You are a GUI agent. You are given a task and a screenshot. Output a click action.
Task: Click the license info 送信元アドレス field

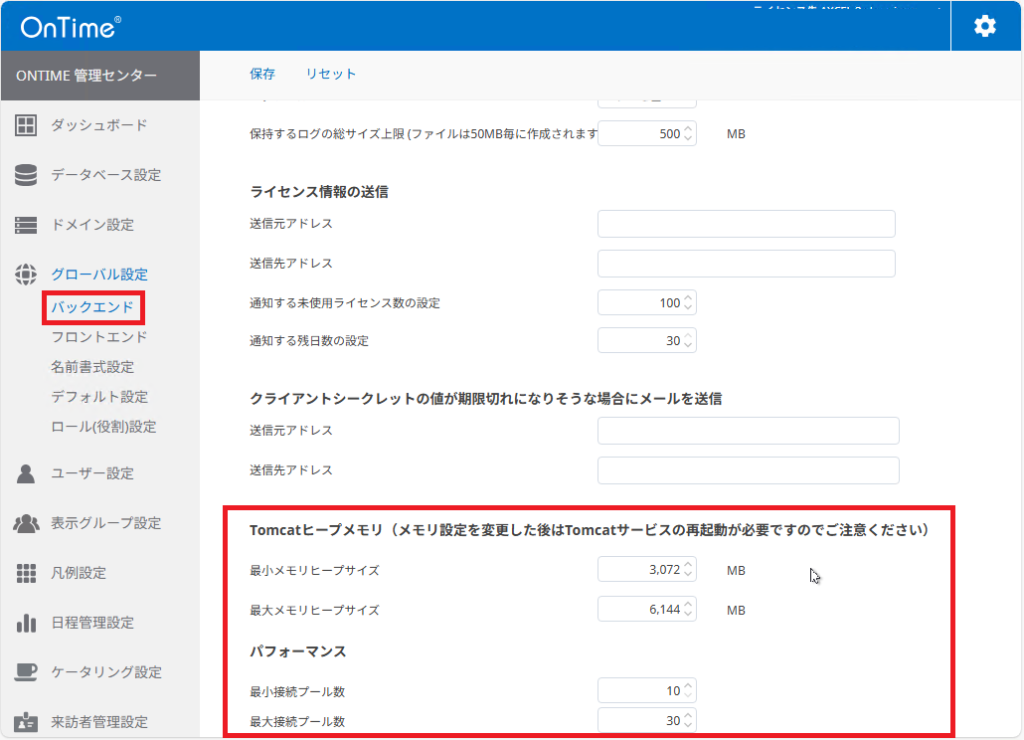pyautogui.click(x=746, y=224)
